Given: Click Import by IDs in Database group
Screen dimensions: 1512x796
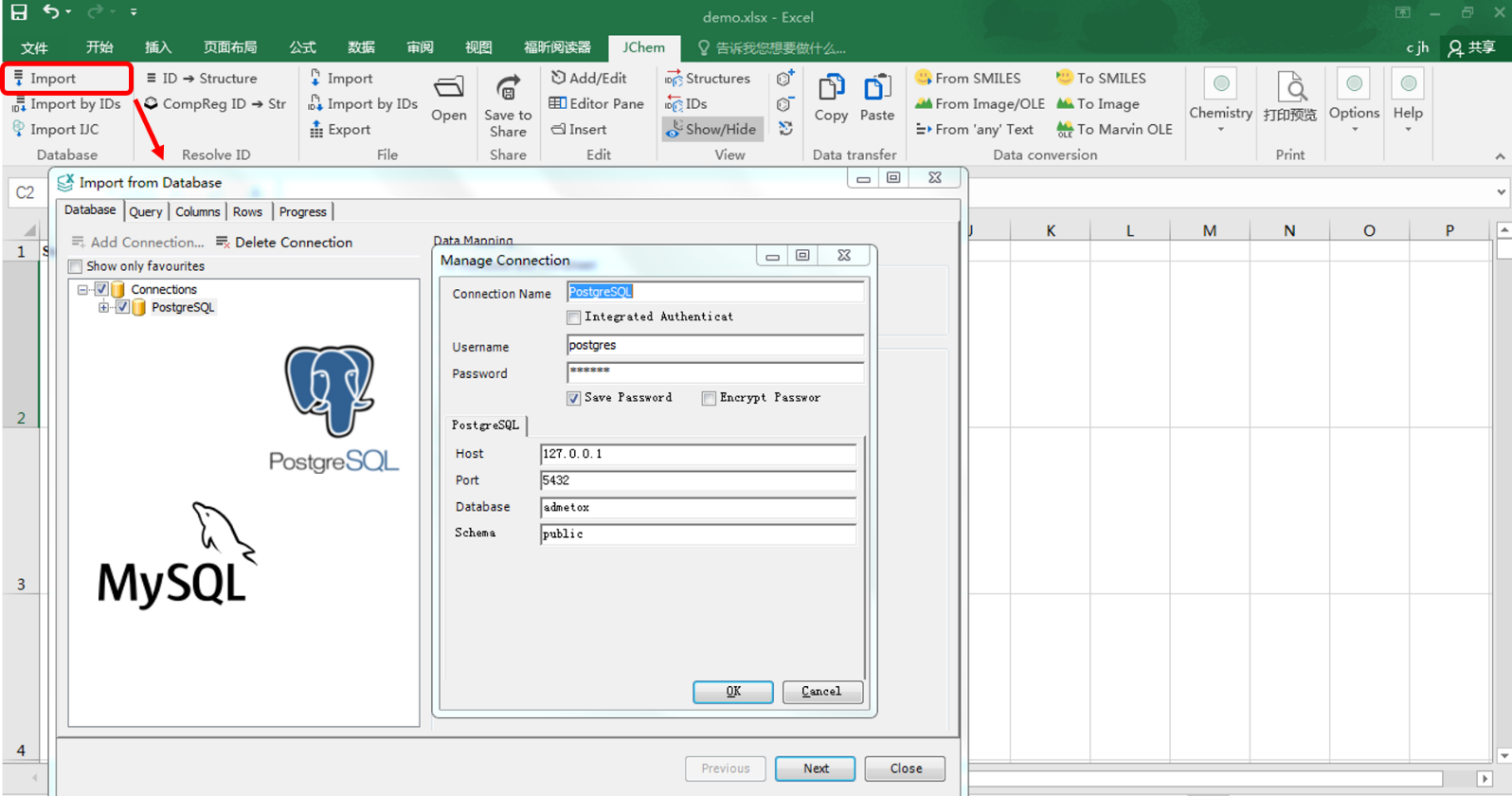Looking at the screenshot, I should pyautogui.click(x=66, y=103).
